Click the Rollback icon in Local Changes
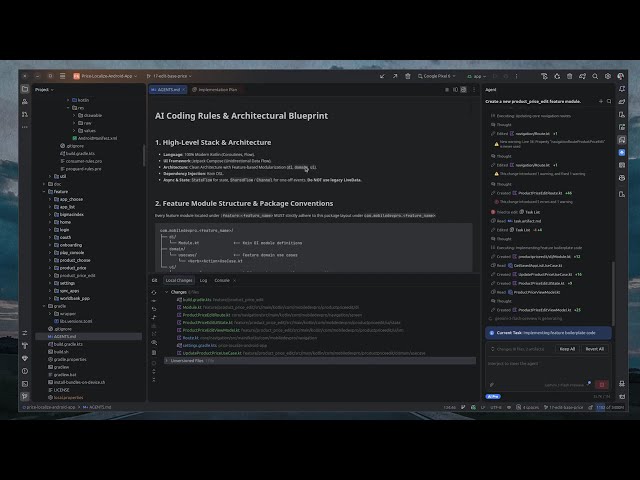The height and width of the screenshot is (480, 640). 154,309
